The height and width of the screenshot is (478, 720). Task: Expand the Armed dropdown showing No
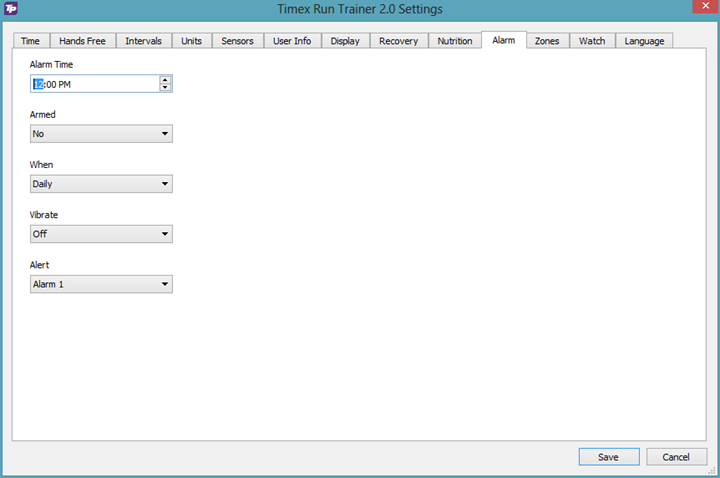tap(101, 134)
